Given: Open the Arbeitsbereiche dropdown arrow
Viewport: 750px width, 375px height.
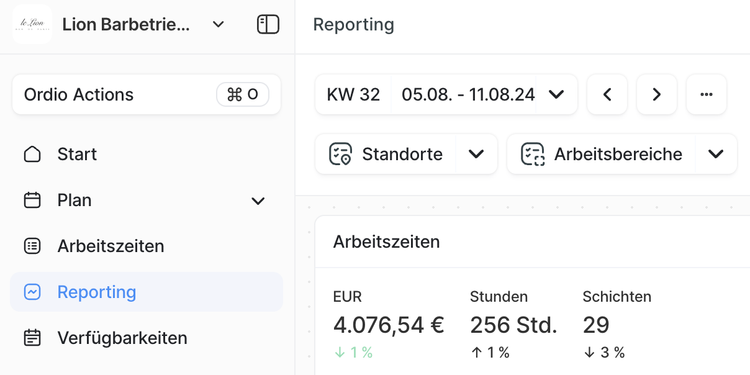Looking at the screenshot, I should 716,154.
